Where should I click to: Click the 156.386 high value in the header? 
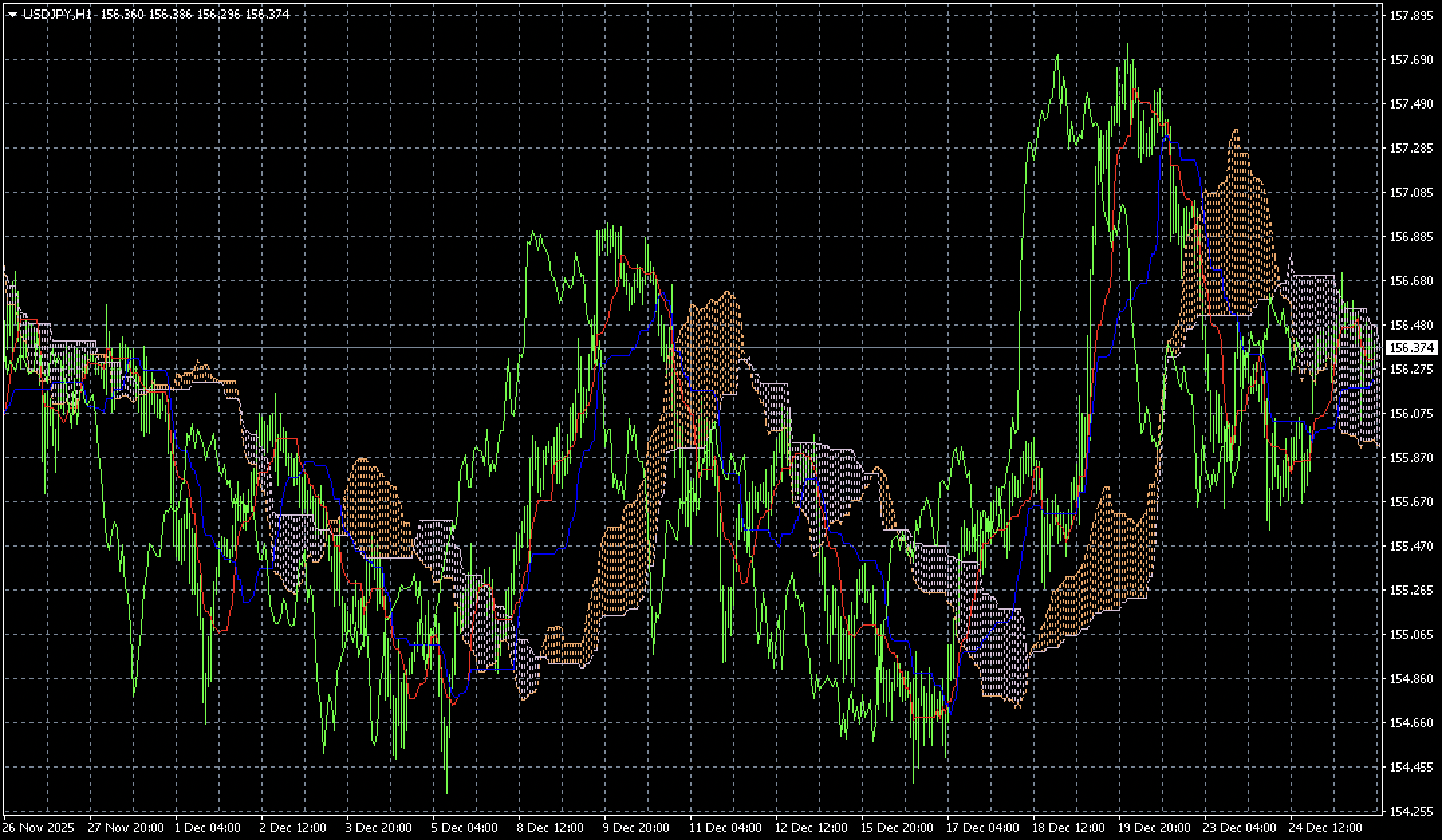tap(170, 14)
